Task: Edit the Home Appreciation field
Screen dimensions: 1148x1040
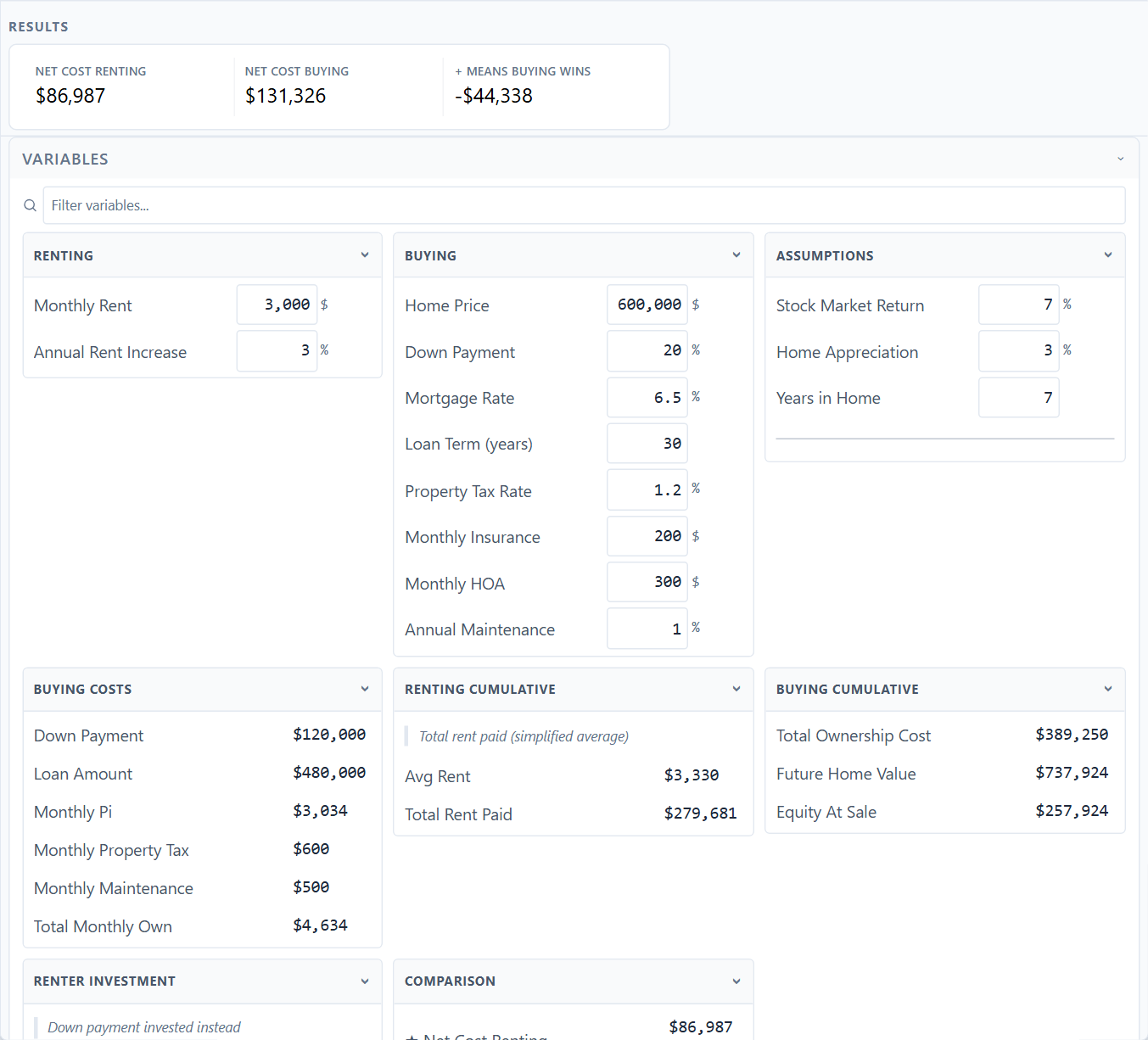Action: 1019,351
